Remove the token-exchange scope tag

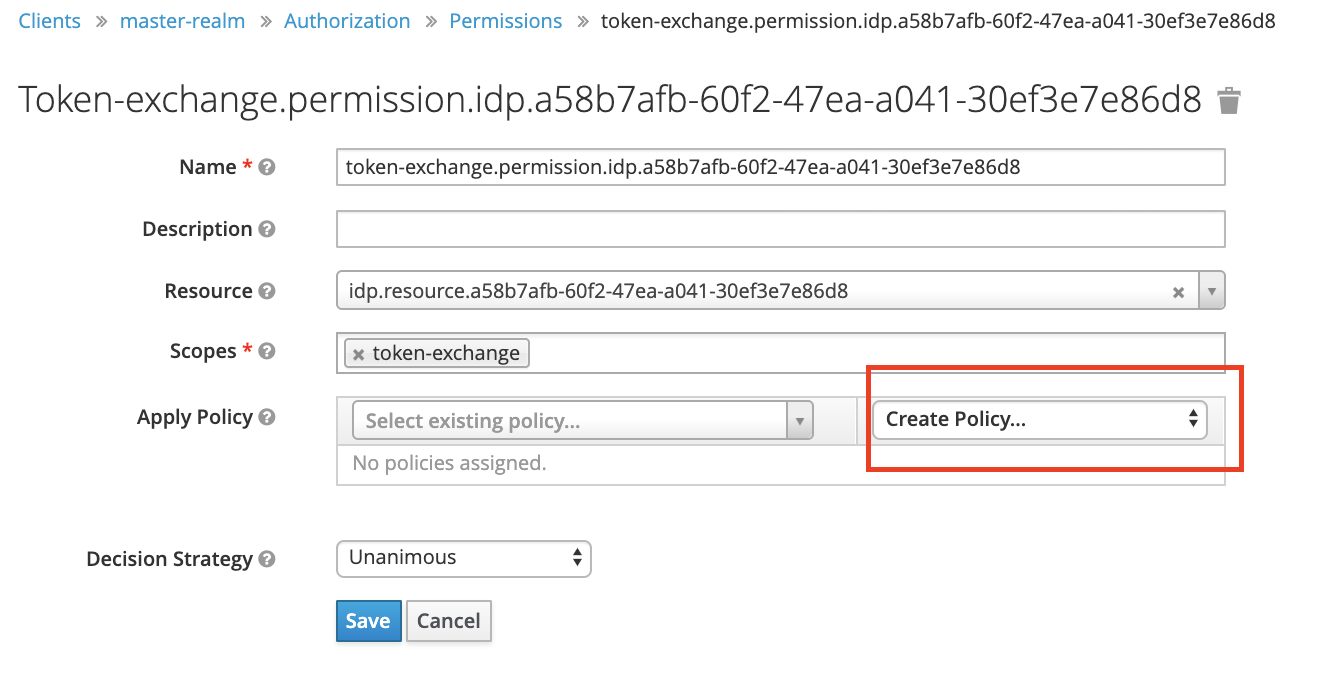click(x=359, y=354)
